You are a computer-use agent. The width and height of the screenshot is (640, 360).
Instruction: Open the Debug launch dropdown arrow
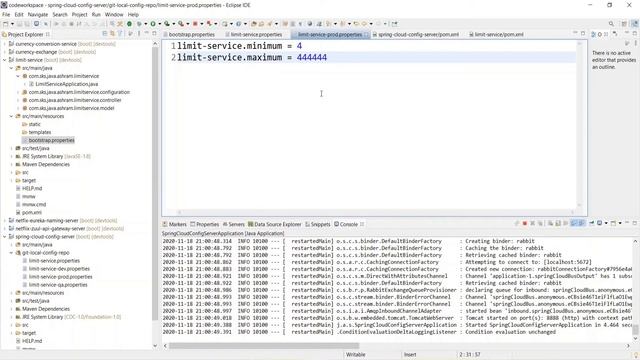coord(145,24)
